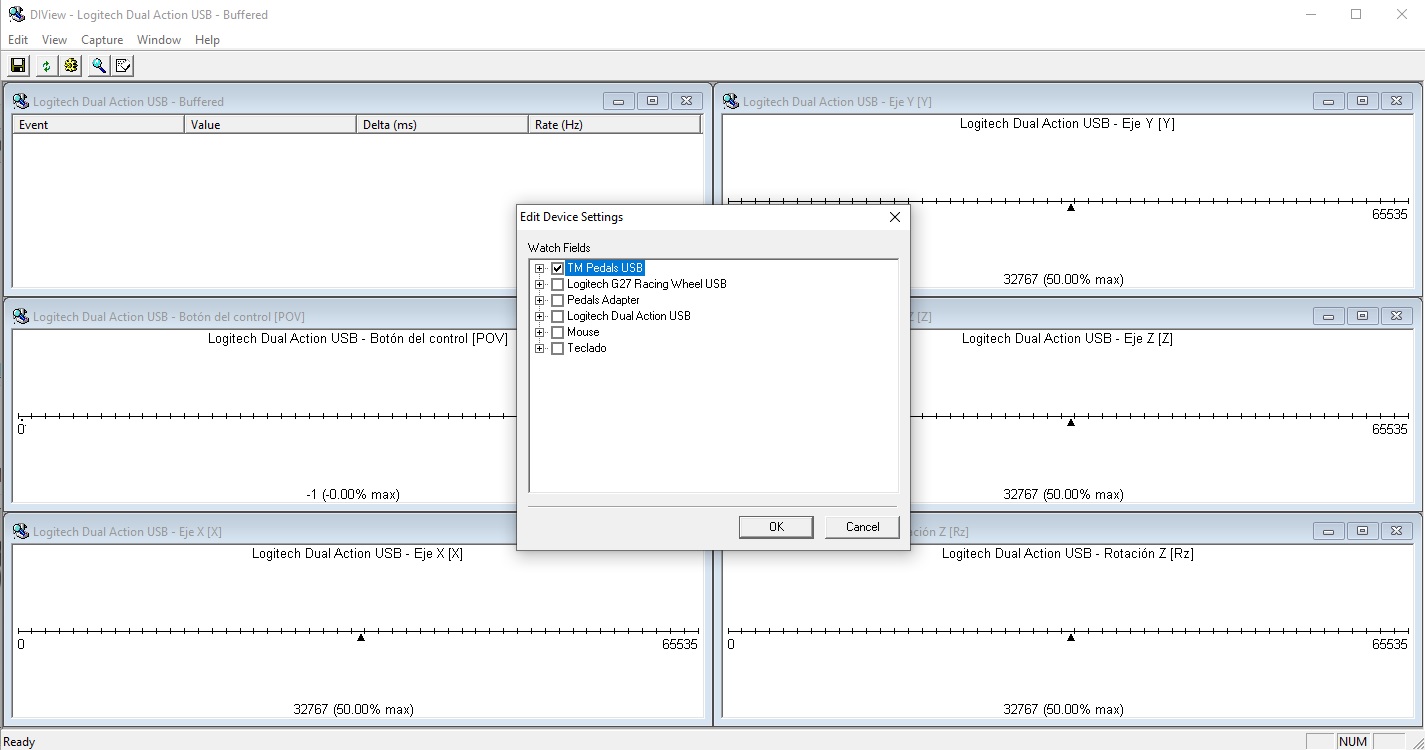Select the Mouse tree label

(583, 332)
